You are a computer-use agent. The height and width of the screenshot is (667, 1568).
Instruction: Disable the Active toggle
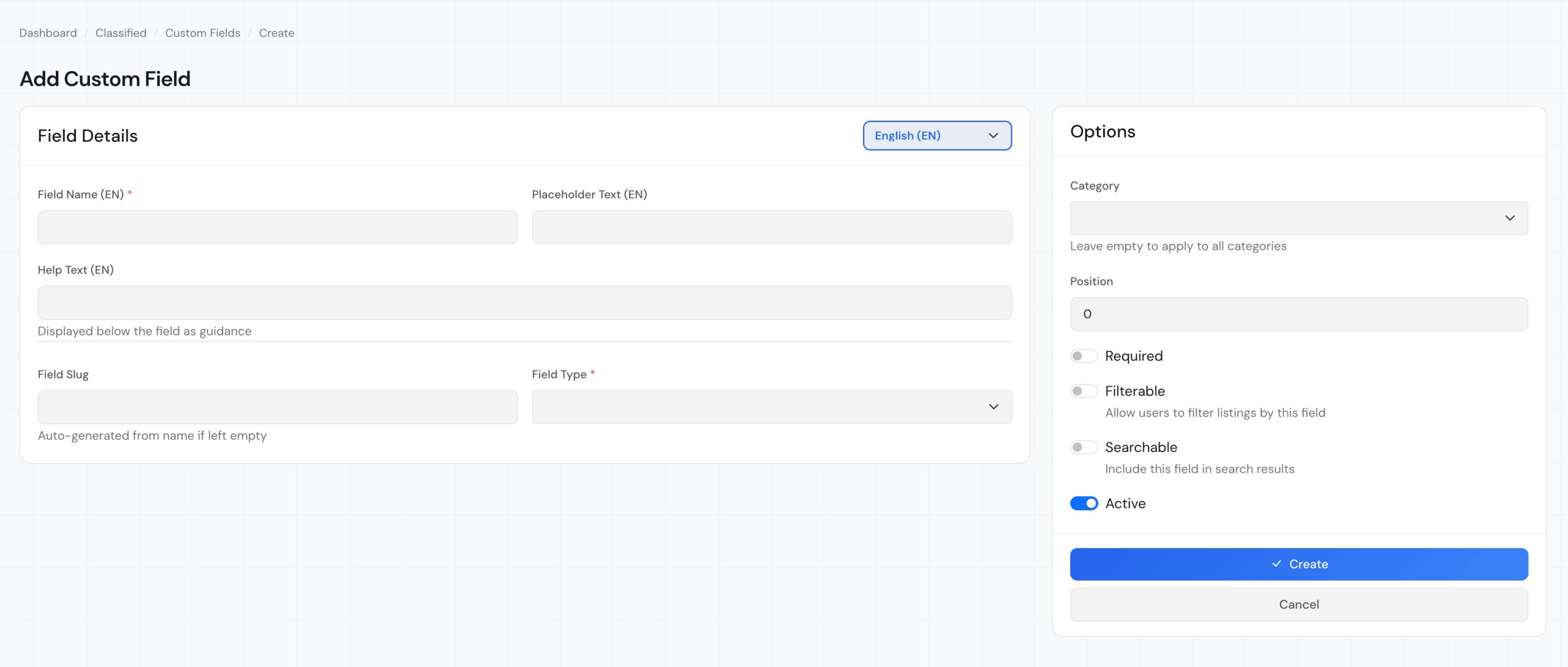coord(1084,503)
